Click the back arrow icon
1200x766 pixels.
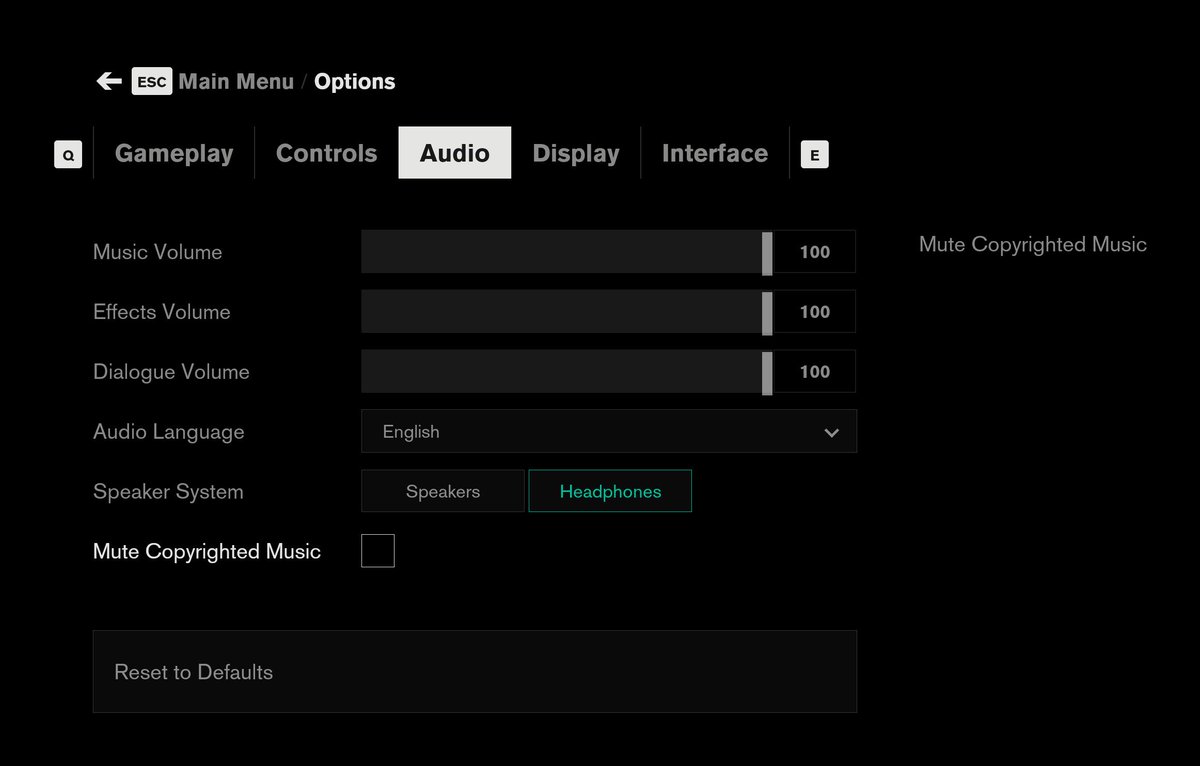pyautogui.click(x=108, y=81)
